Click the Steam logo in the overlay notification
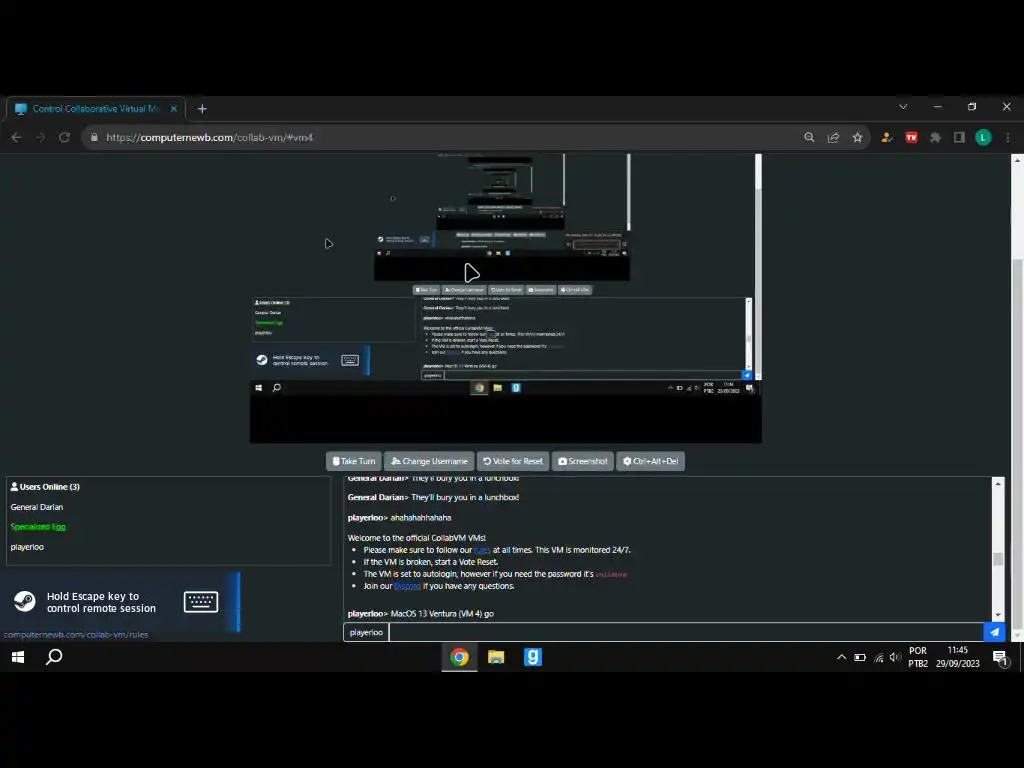The width and height of the screenshot is (1024, 768). 25,601
